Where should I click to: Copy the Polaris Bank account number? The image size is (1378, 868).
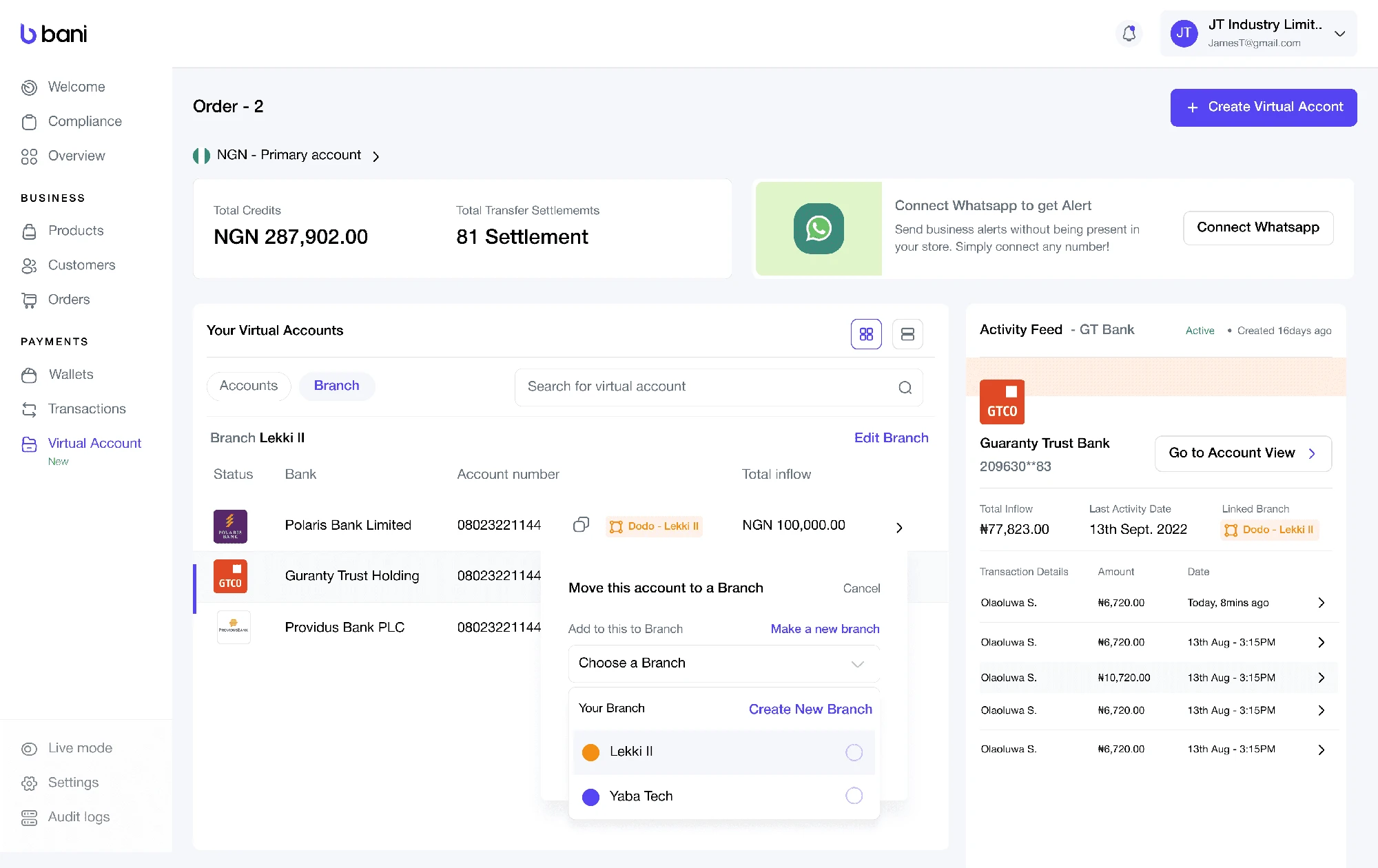point(581,525)
